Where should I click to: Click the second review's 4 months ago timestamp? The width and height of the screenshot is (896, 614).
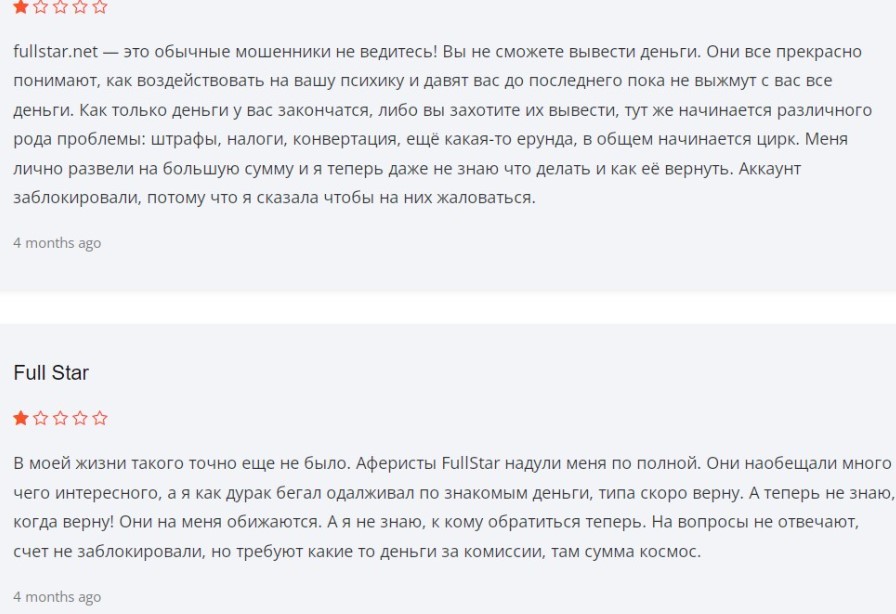pyautogui.click(x=57, y=597)
